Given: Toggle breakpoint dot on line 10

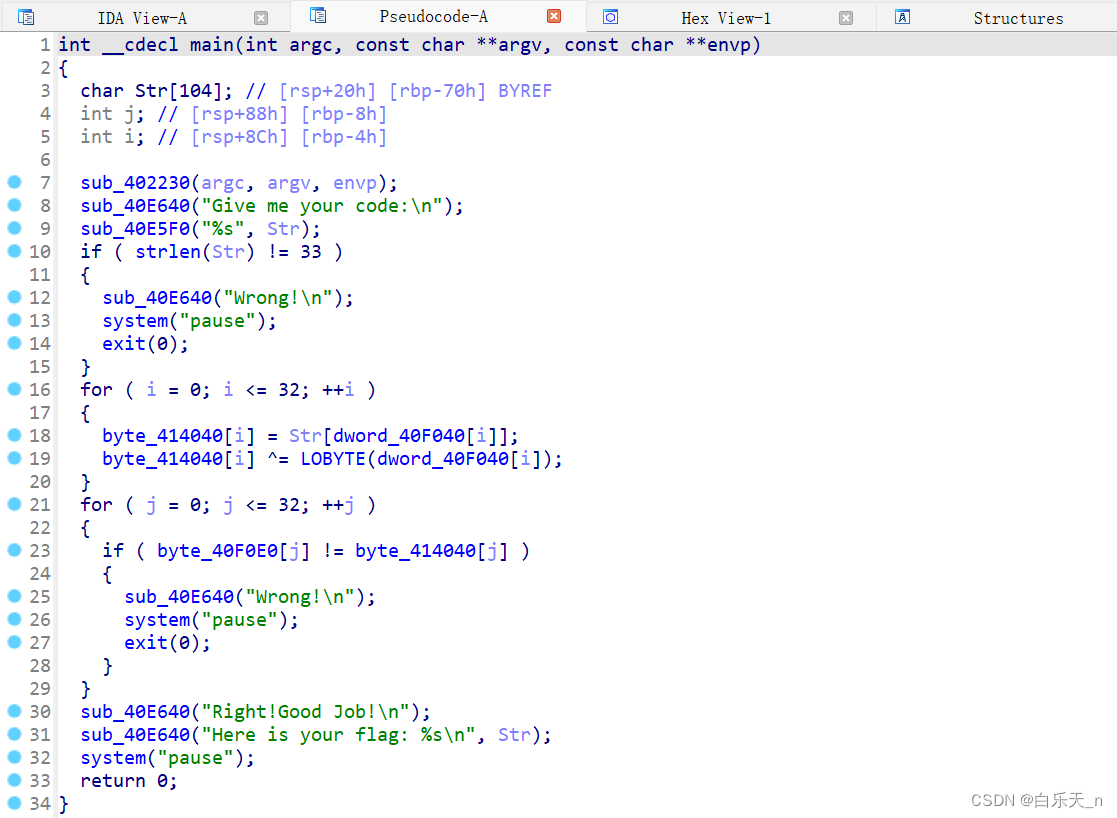Looking at the screenshot, I should 14,251.
